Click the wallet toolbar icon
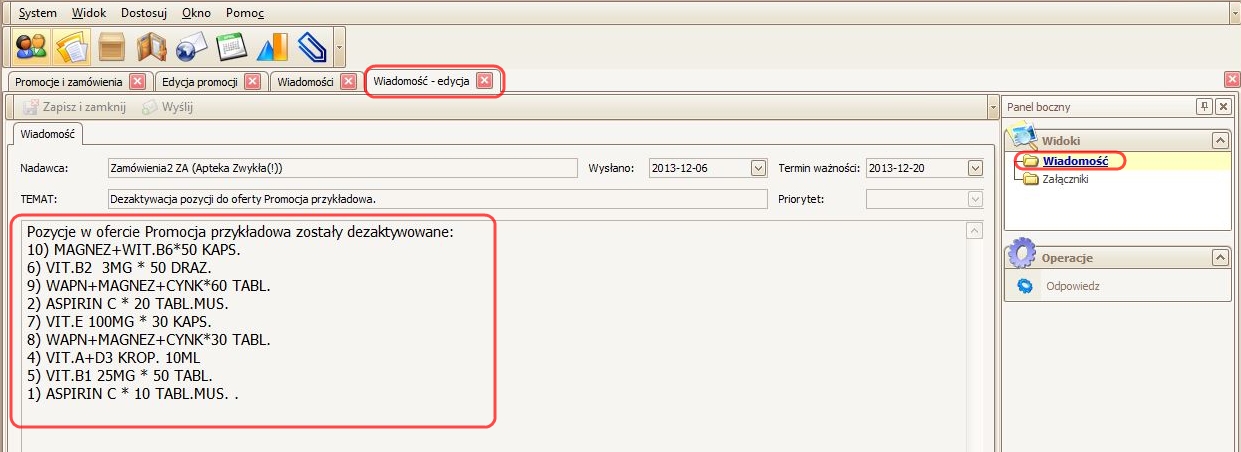 (x=152, y=47)
